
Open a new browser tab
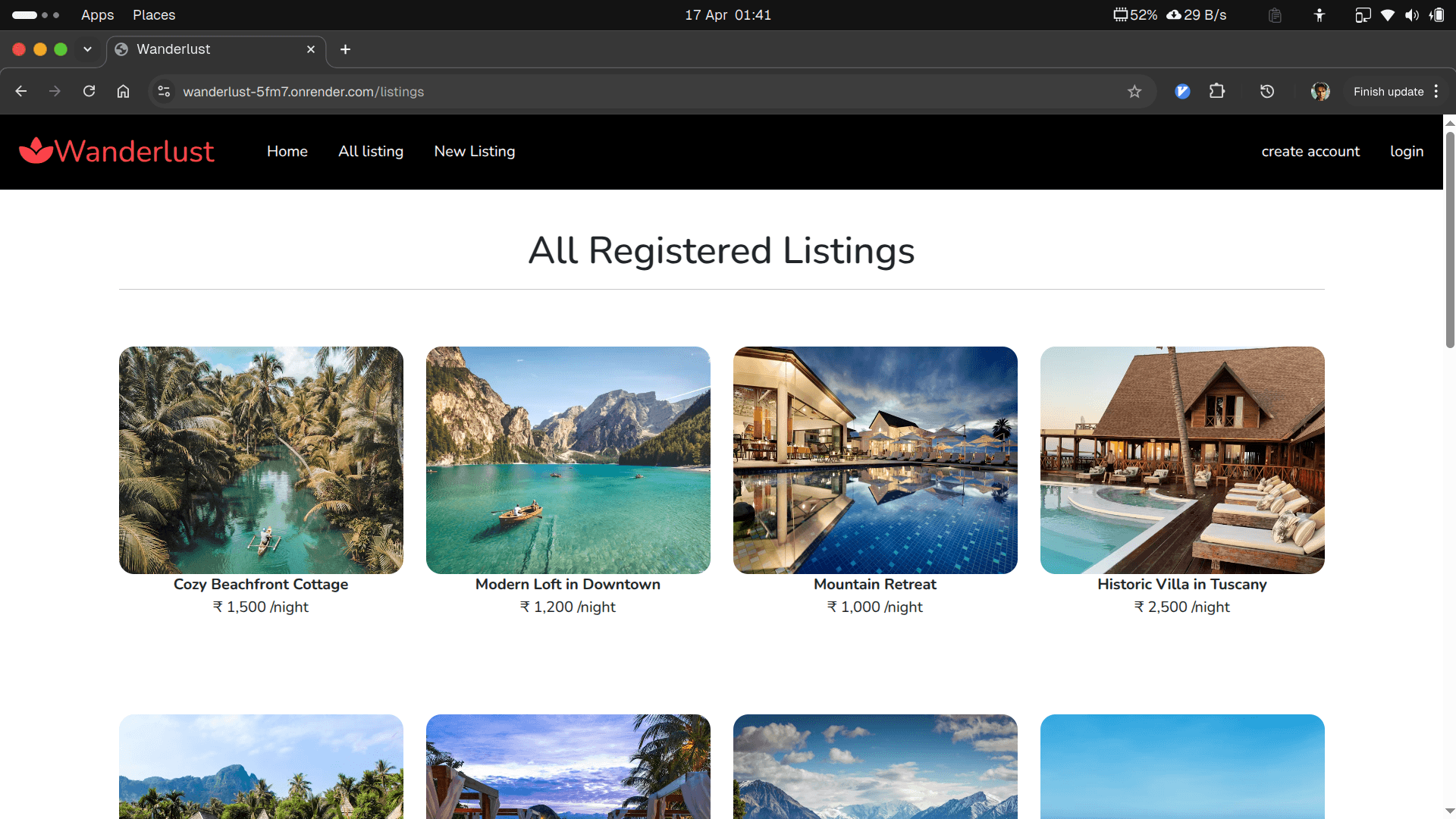click(x=345, y=49)
